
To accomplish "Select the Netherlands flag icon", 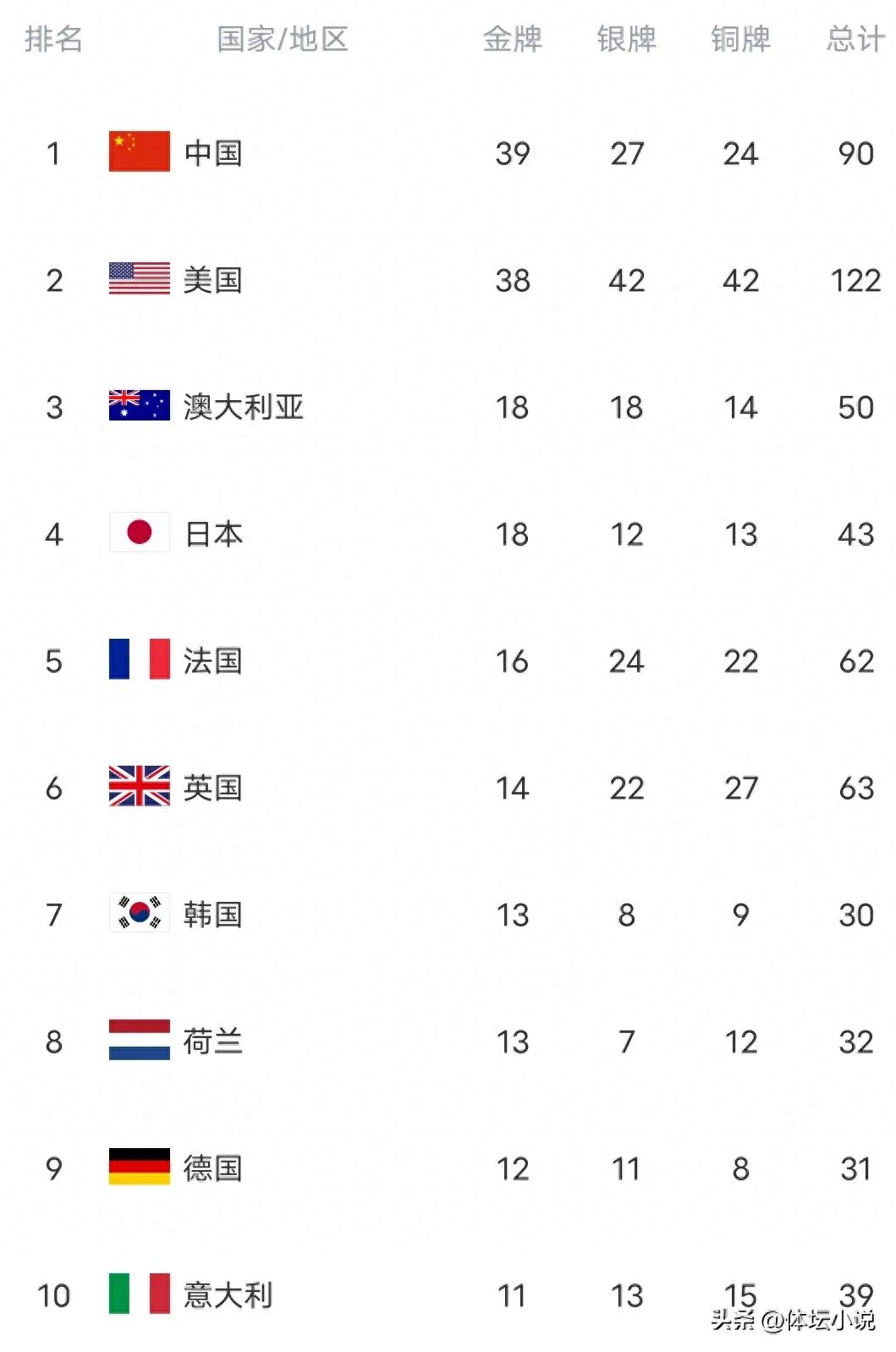I will point(140,1040).
